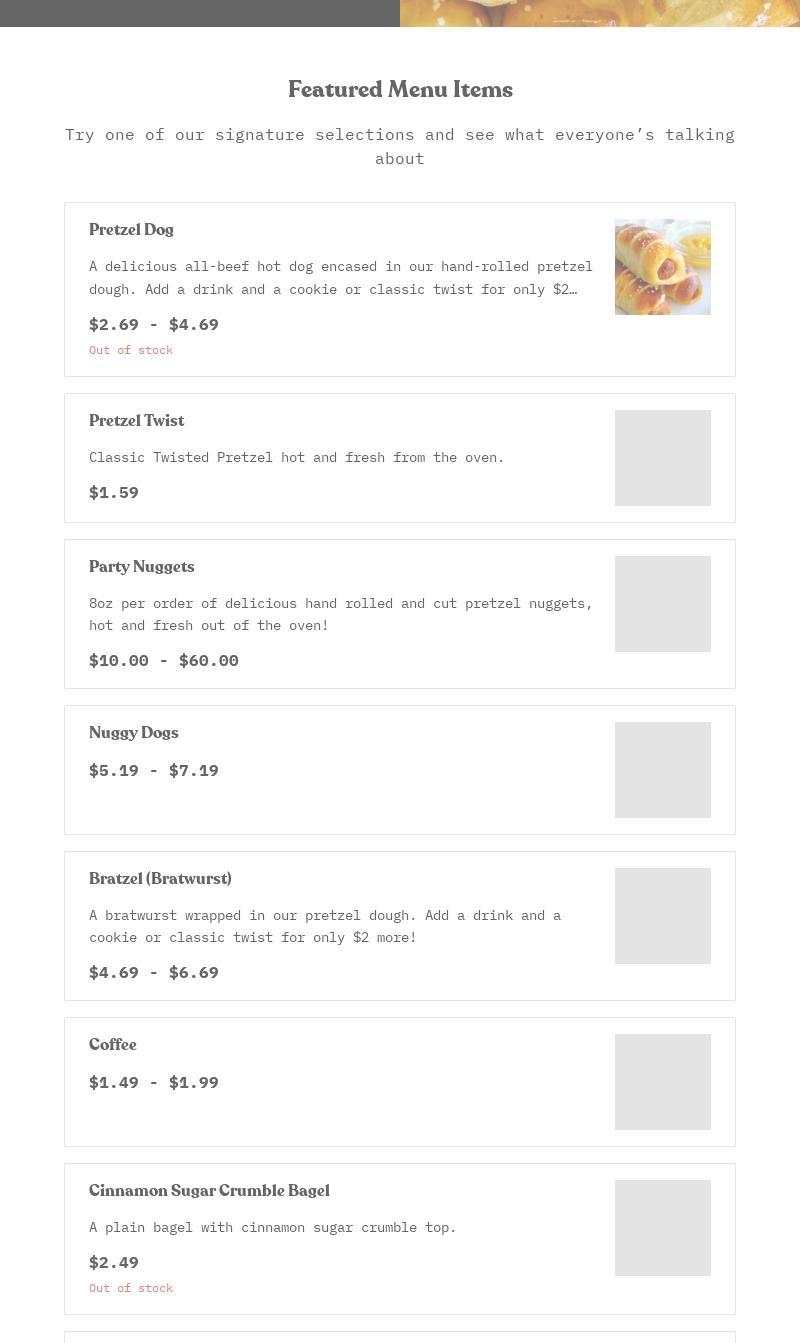
Task: Select the Coffee item title
Action: tap(112, 1045)
